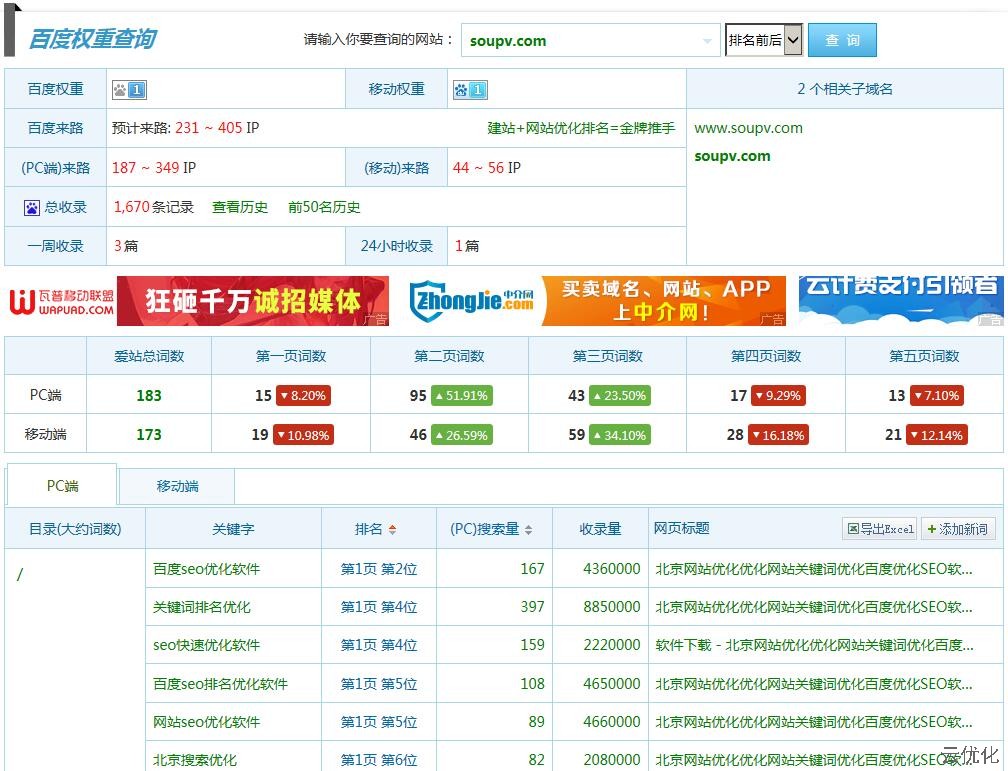Open the bold soupv.com subdomain link

(x=732, y=156)
